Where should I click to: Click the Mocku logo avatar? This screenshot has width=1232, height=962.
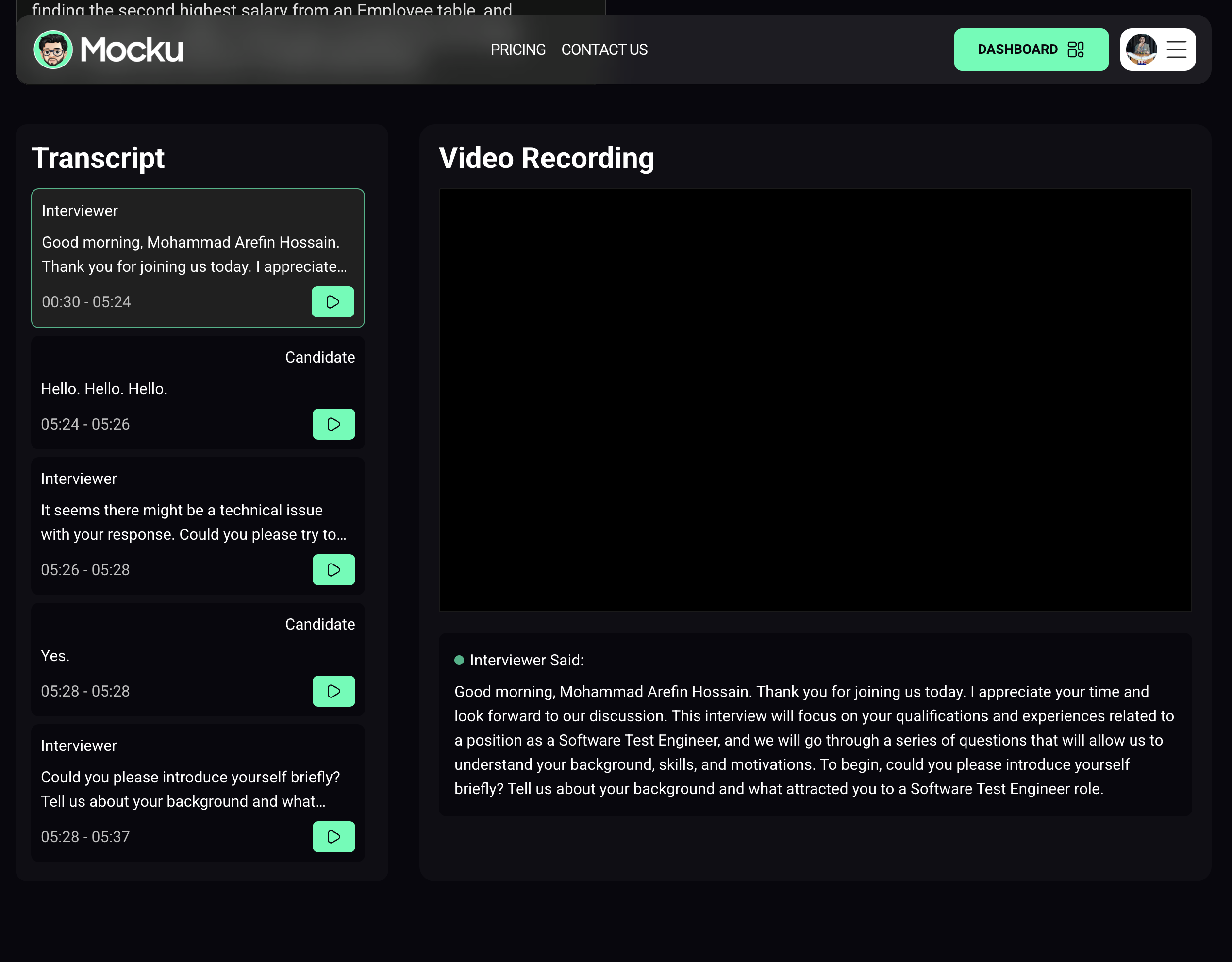(x=53, y=49)
